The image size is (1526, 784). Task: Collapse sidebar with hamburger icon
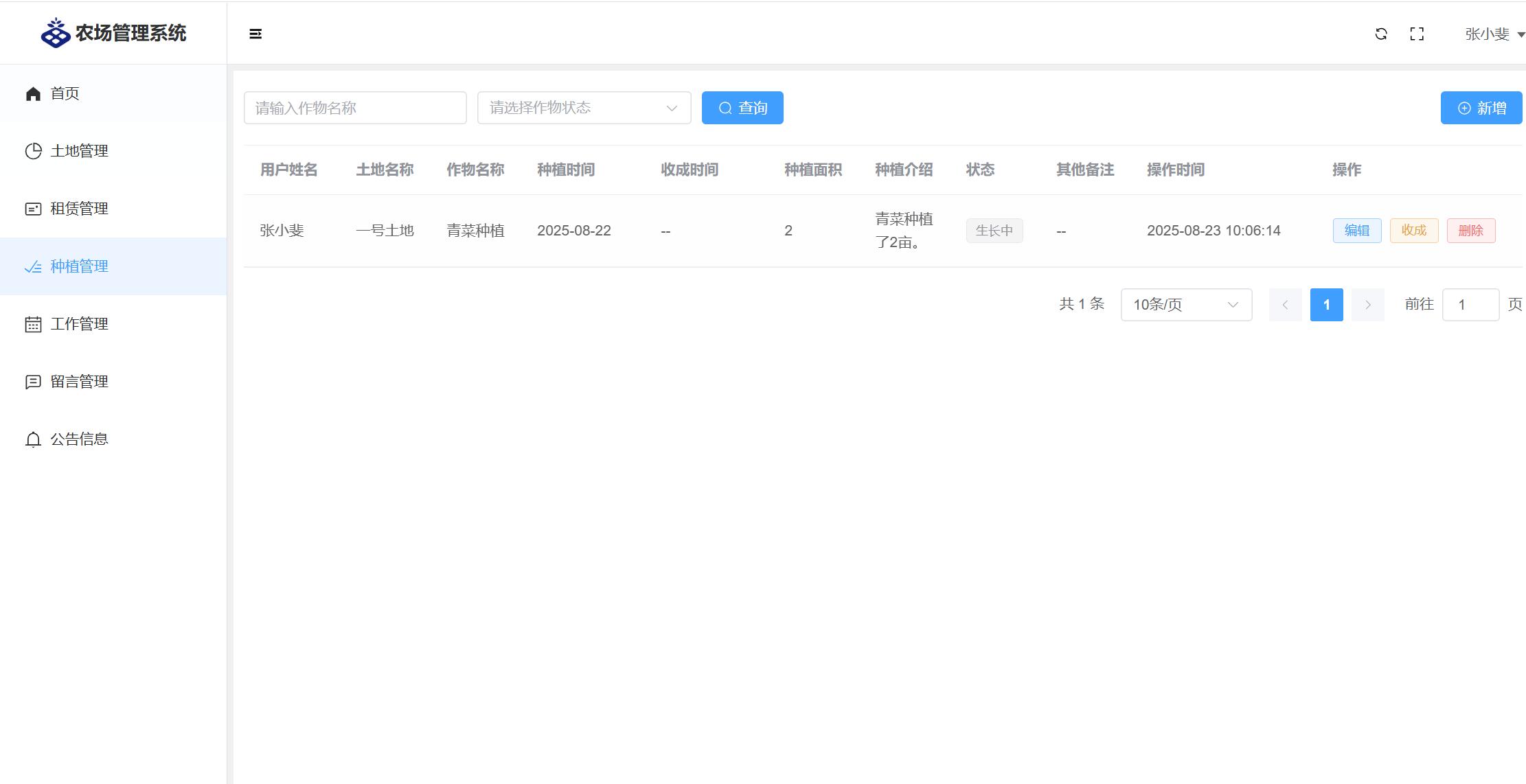[x=255, y=34]
